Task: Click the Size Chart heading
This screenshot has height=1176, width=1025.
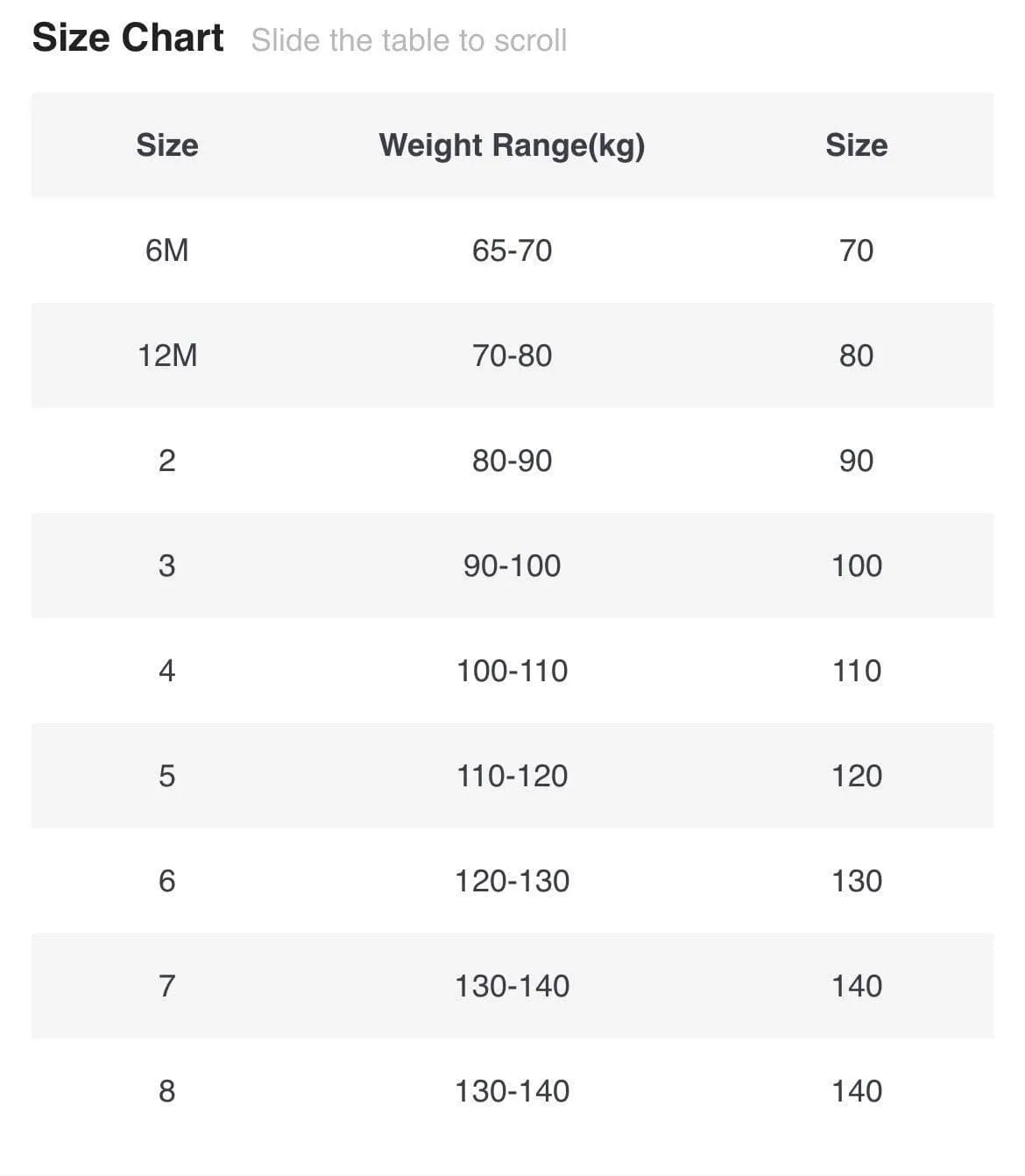Action: 128,39
